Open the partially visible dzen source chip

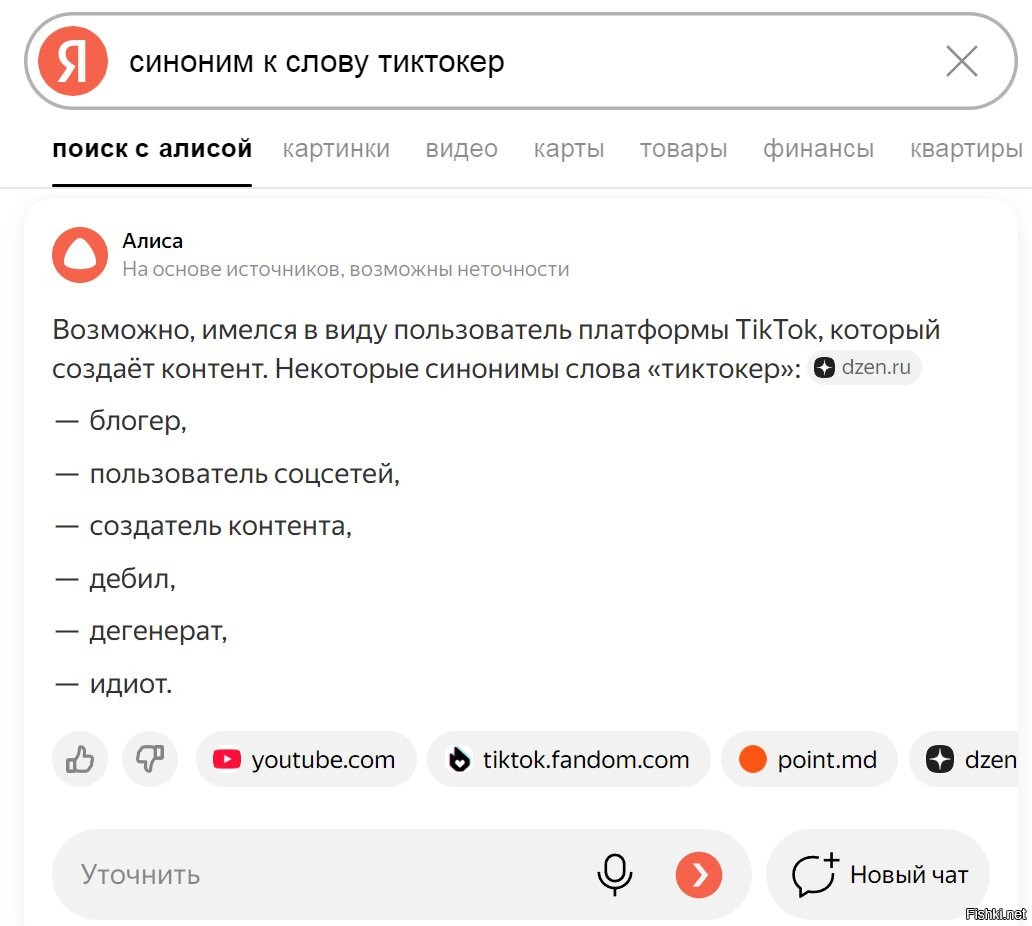point(968,760)
